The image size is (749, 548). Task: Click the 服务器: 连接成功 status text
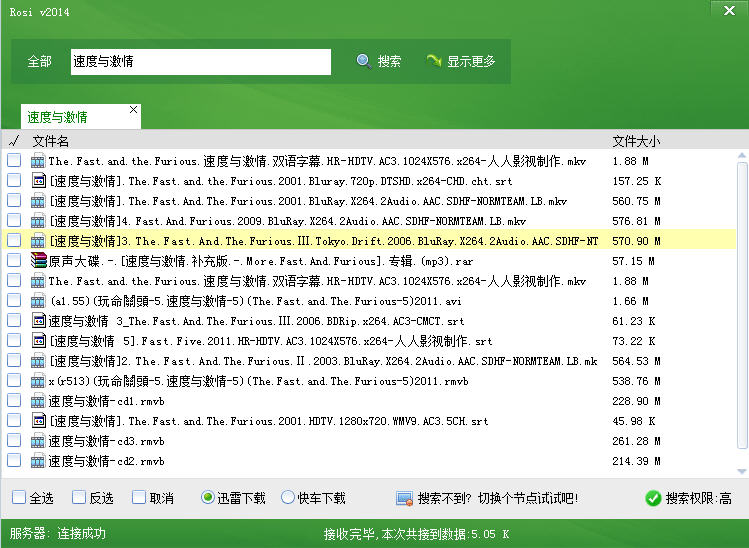pos(58,533)
